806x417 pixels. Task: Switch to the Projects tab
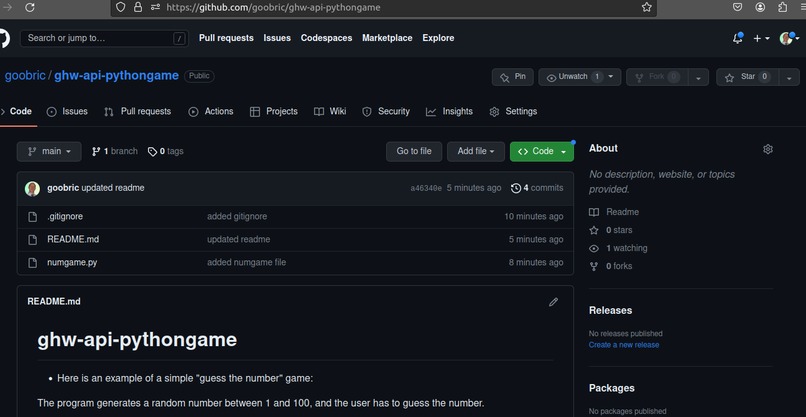point(273,111)
